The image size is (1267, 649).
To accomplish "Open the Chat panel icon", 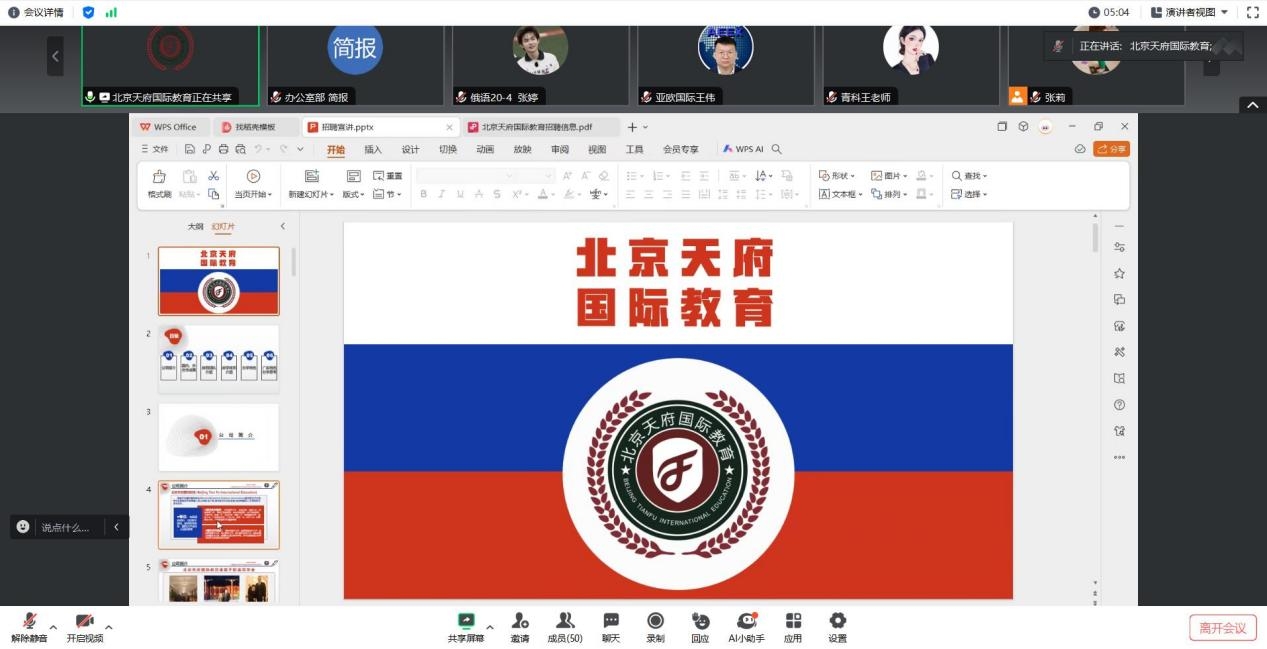I will pos(611,621).
